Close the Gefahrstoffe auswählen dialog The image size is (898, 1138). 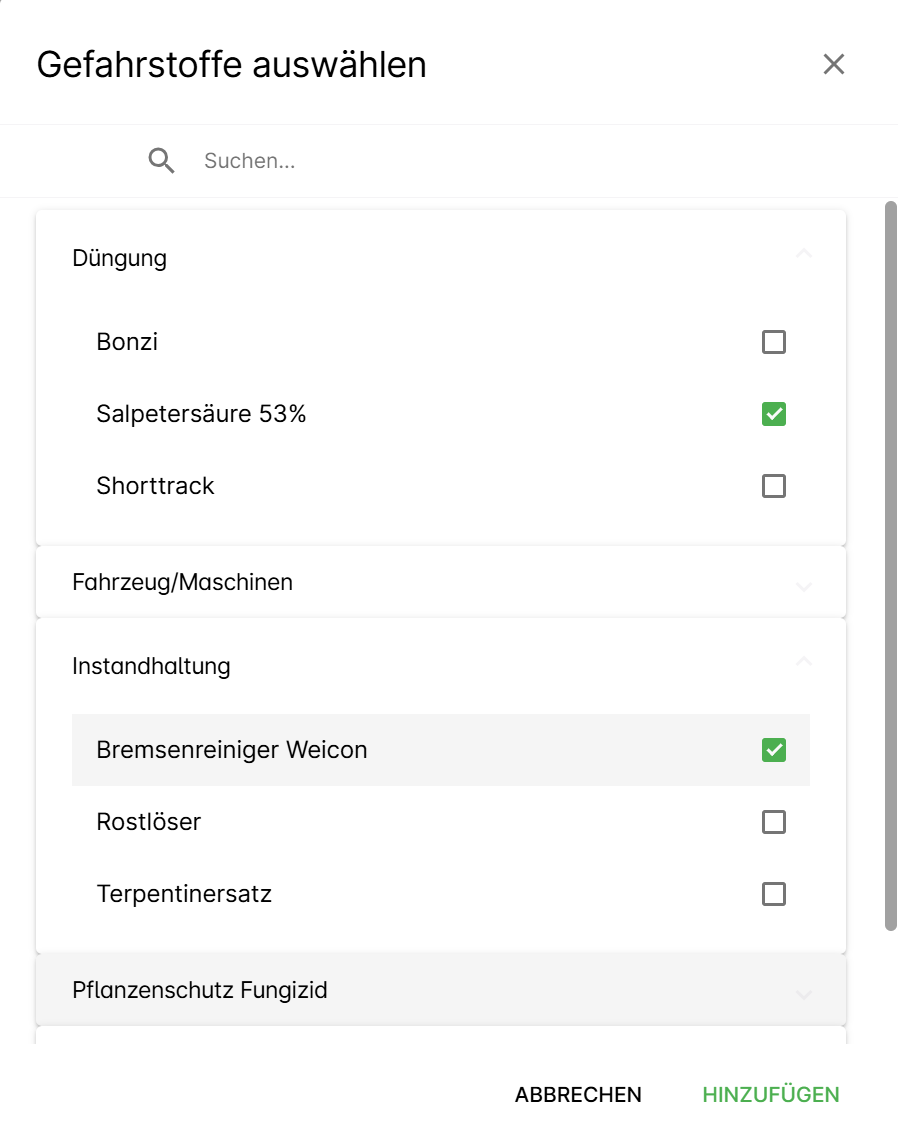[x=833, y=65]
